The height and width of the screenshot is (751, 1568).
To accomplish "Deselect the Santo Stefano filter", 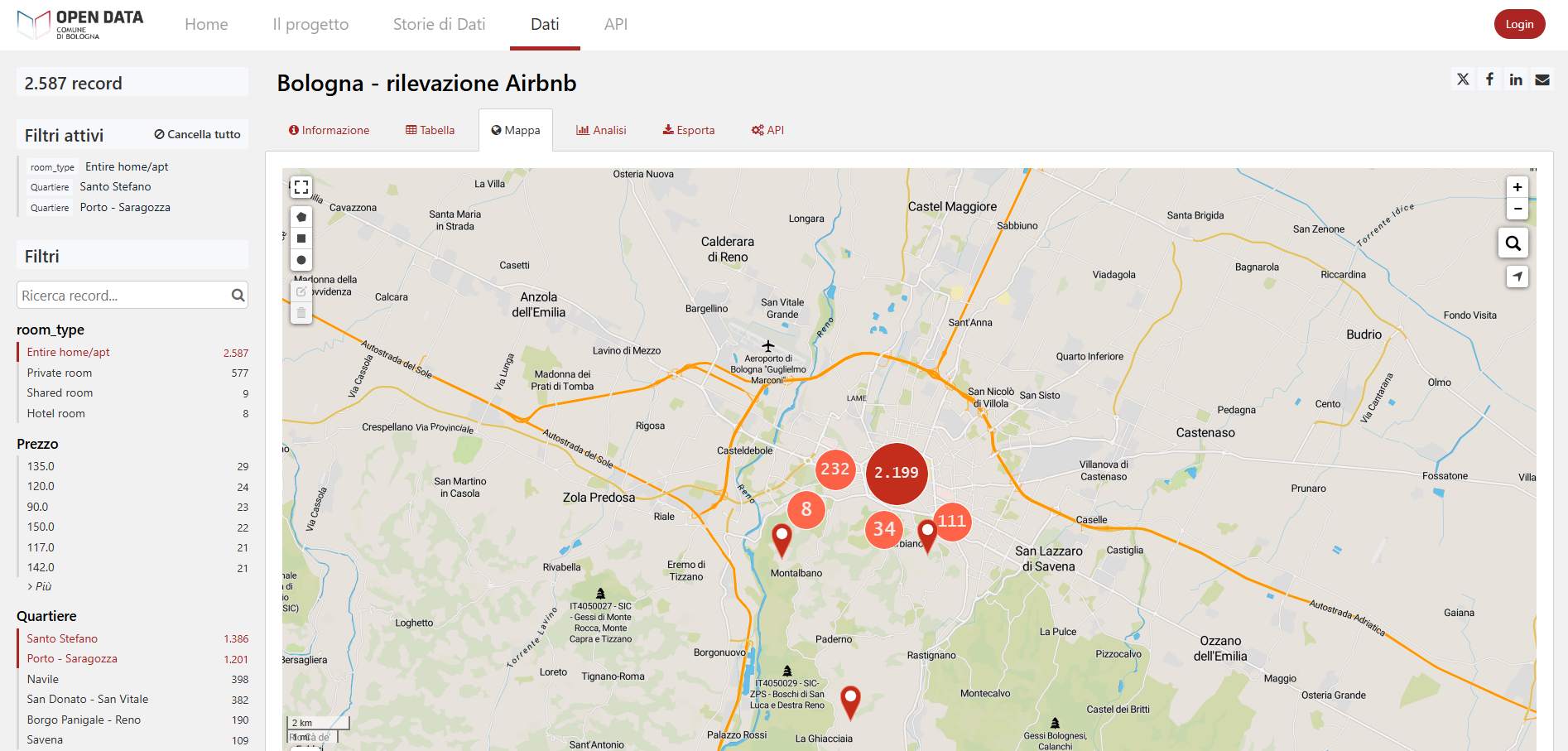I will 62,638.
